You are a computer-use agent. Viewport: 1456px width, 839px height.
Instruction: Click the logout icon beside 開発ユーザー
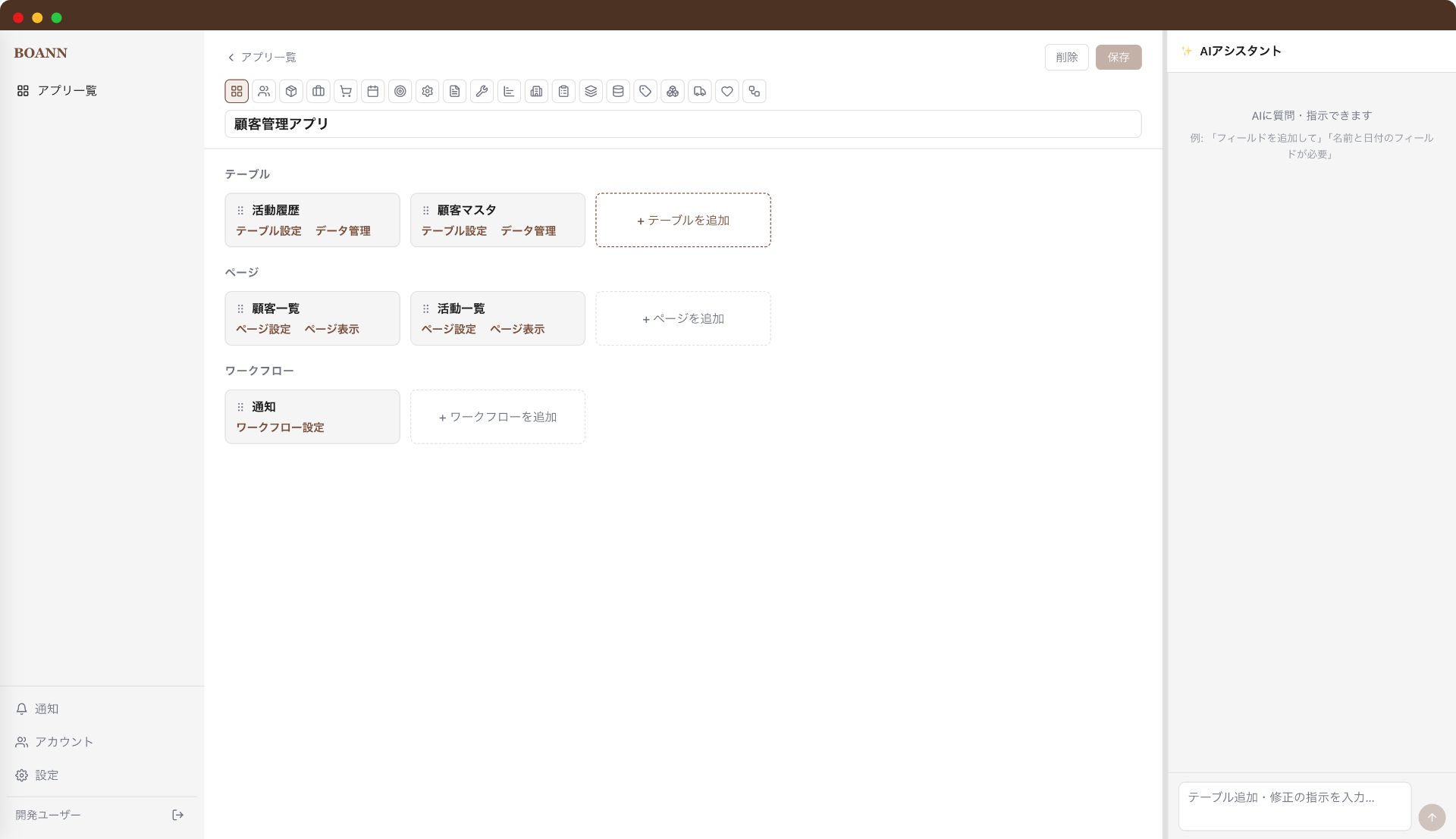178,815
